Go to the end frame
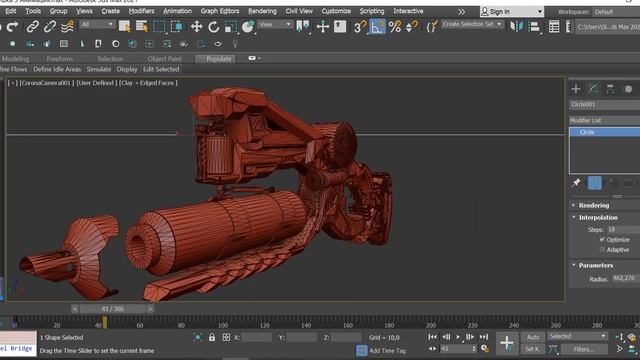The width and height of the screenshot is (640, 360). click(x=484, y=337)
